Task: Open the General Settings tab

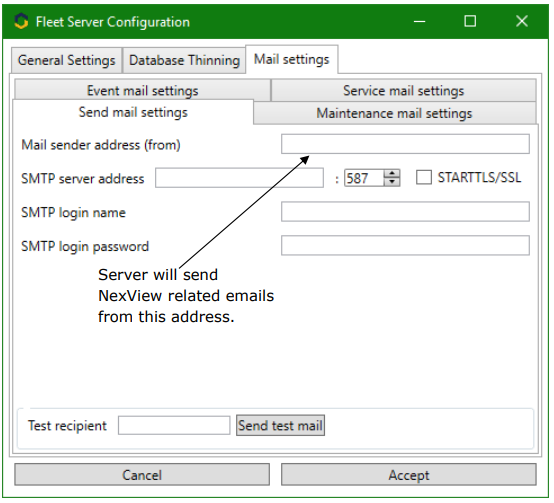Action: click(67, 60)
